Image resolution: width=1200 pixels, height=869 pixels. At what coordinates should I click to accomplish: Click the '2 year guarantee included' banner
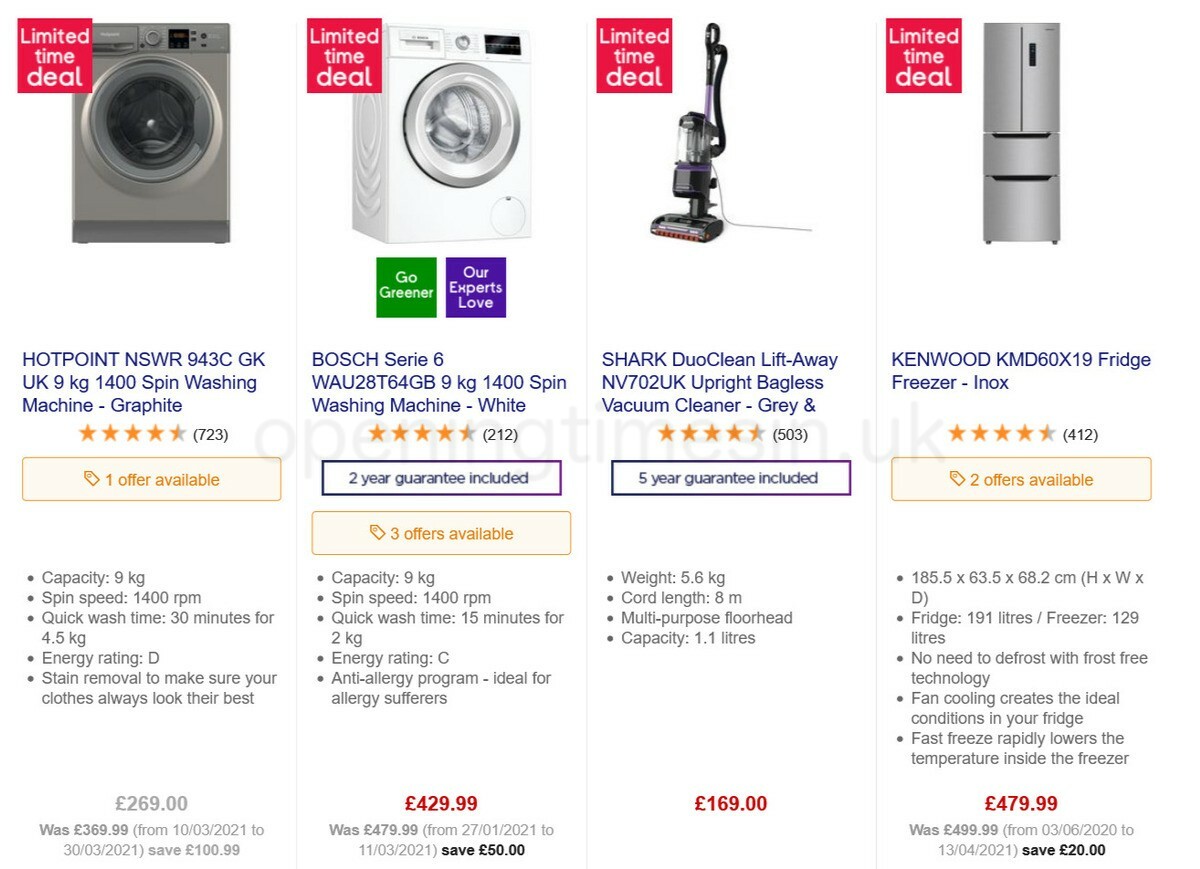[441, 479]
